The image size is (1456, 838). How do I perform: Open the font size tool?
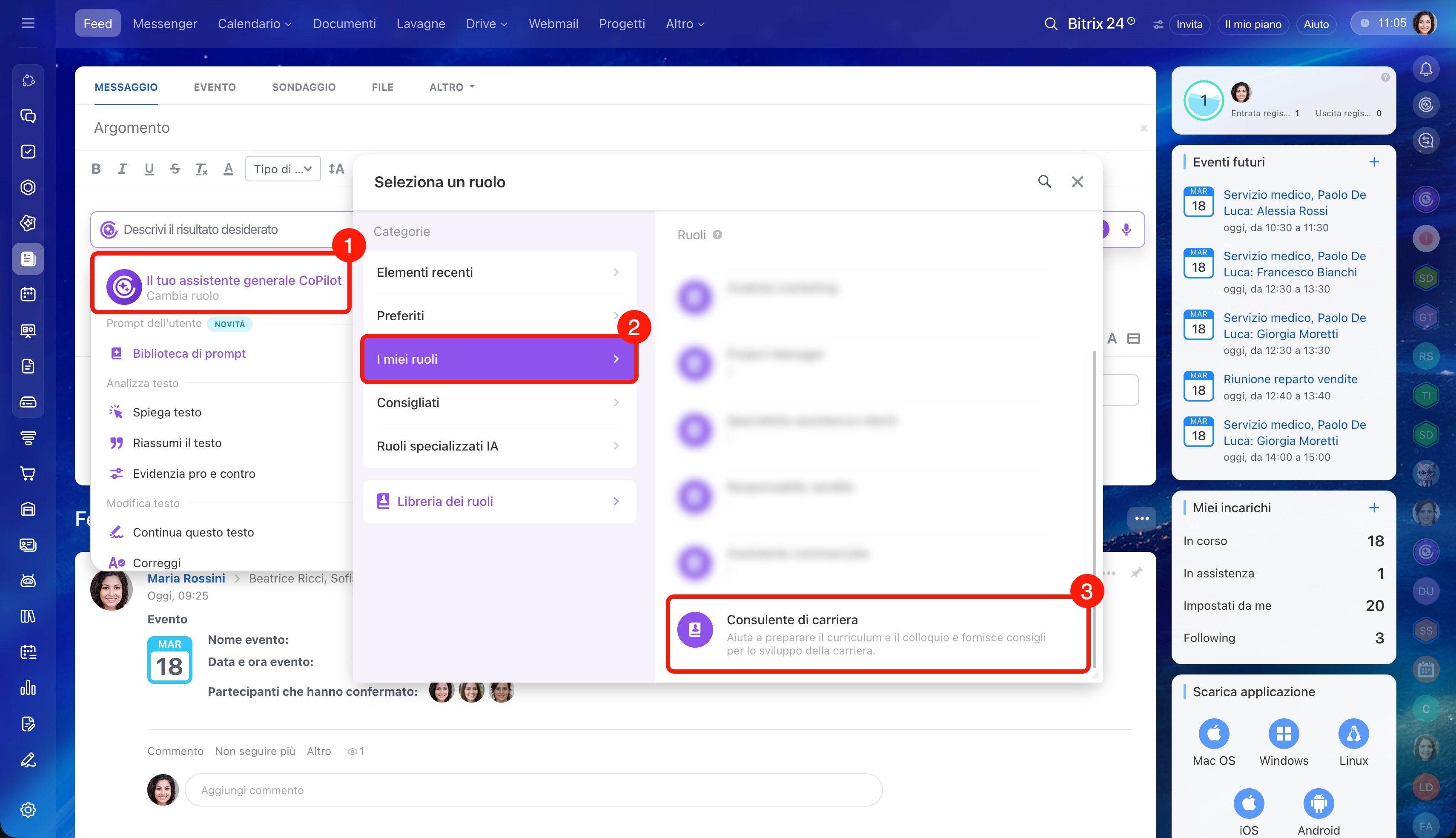click(336, 169)
